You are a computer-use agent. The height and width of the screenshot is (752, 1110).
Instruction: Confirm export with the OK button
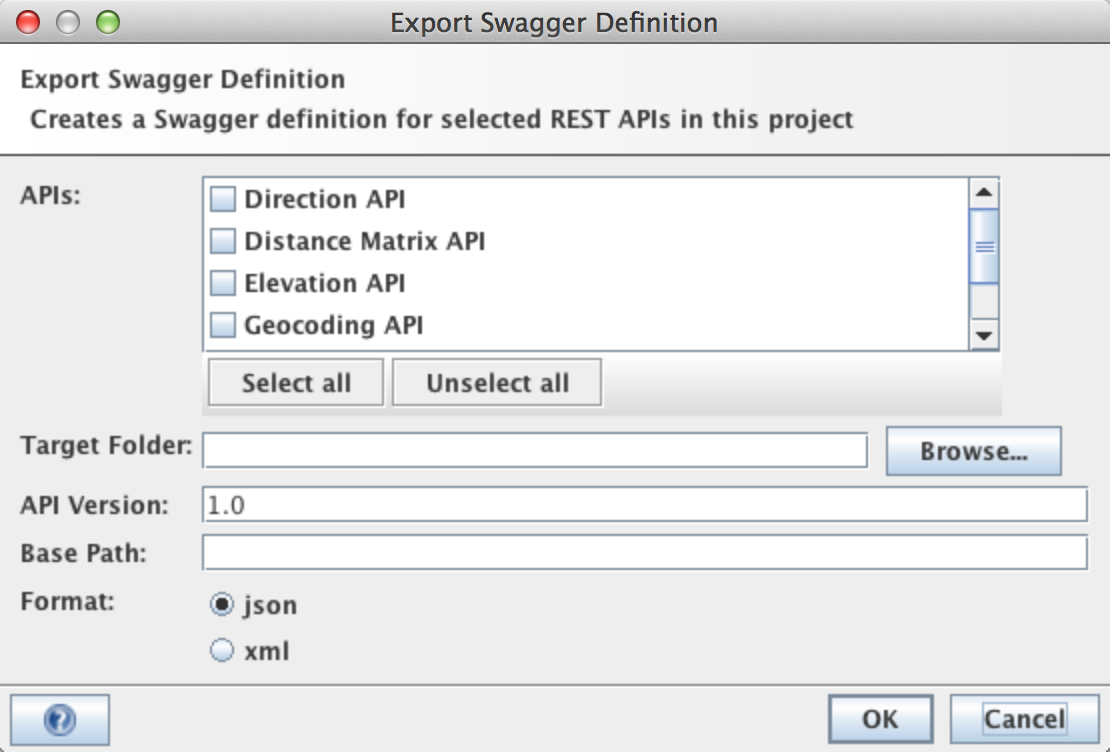coord(880,719)
